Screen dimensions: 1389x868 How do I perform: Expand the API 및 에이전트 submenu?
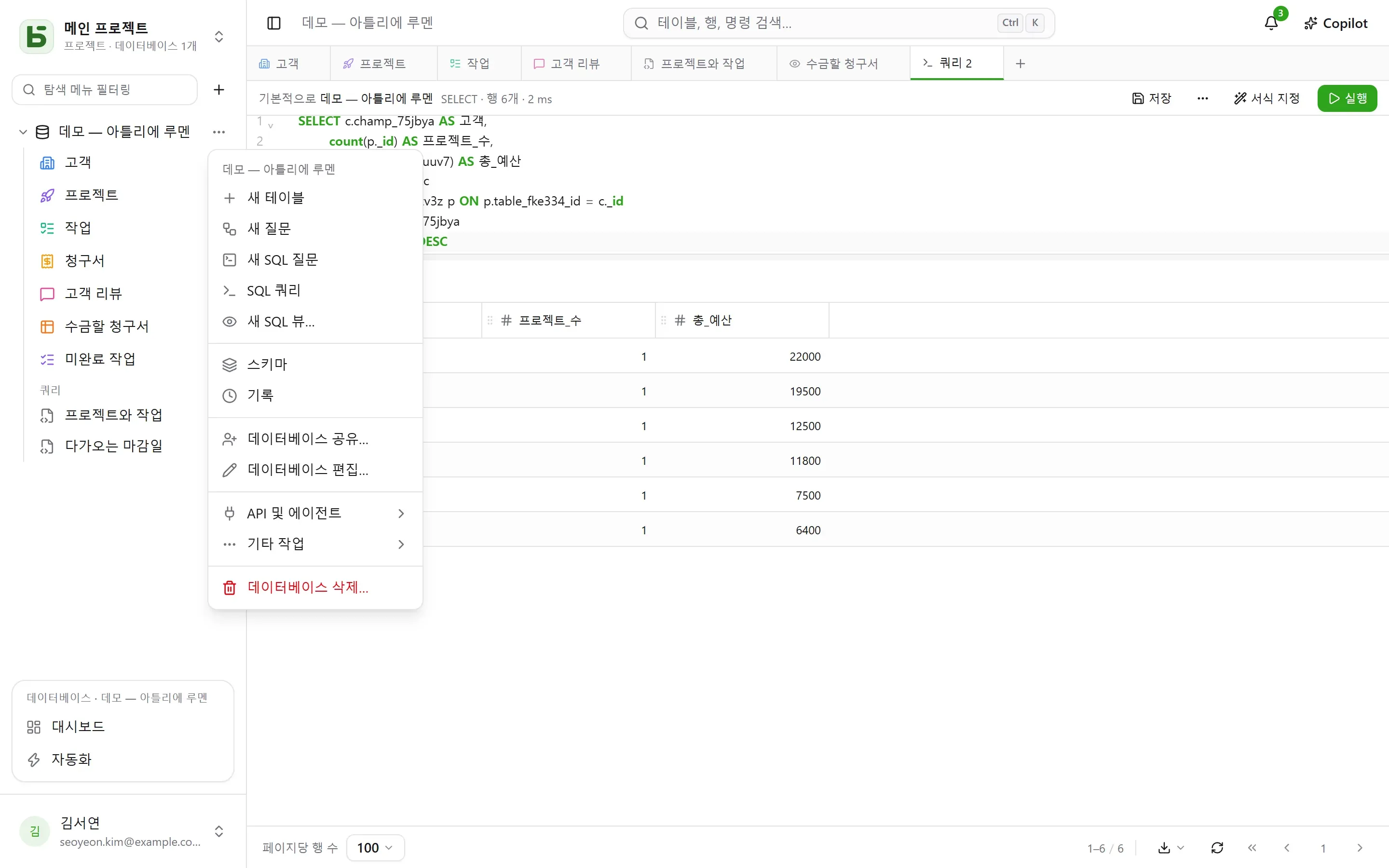tap(315, 513)
